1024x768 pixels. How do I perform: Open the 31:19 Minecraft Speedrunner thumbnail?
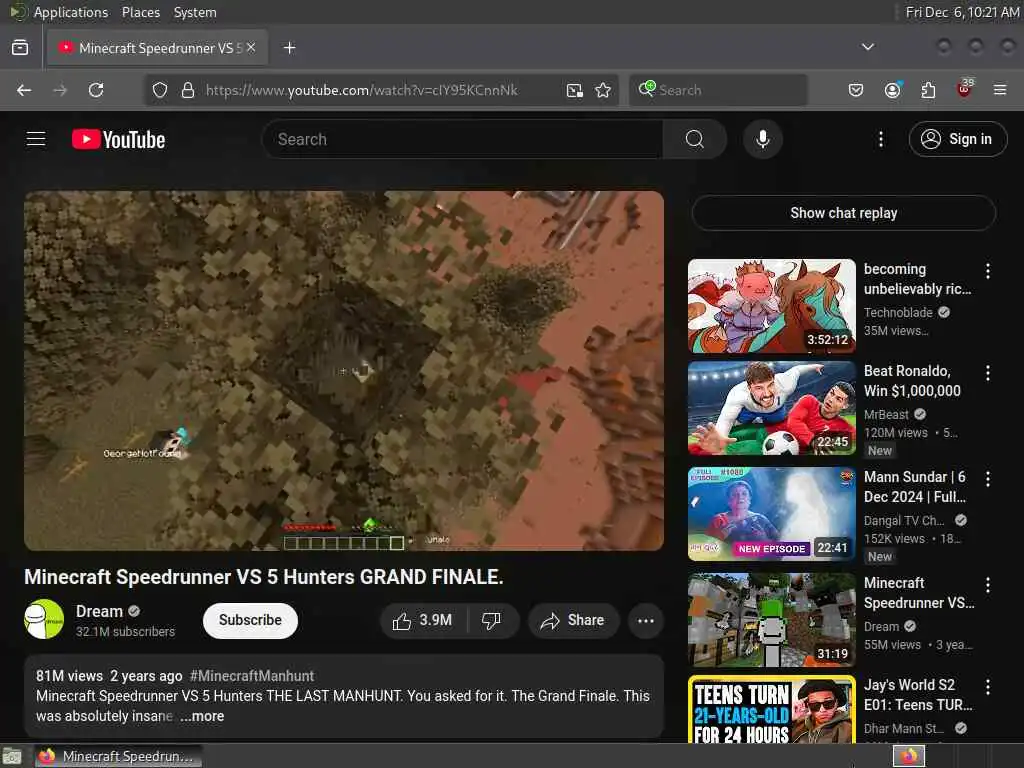(x=772, y=620)
